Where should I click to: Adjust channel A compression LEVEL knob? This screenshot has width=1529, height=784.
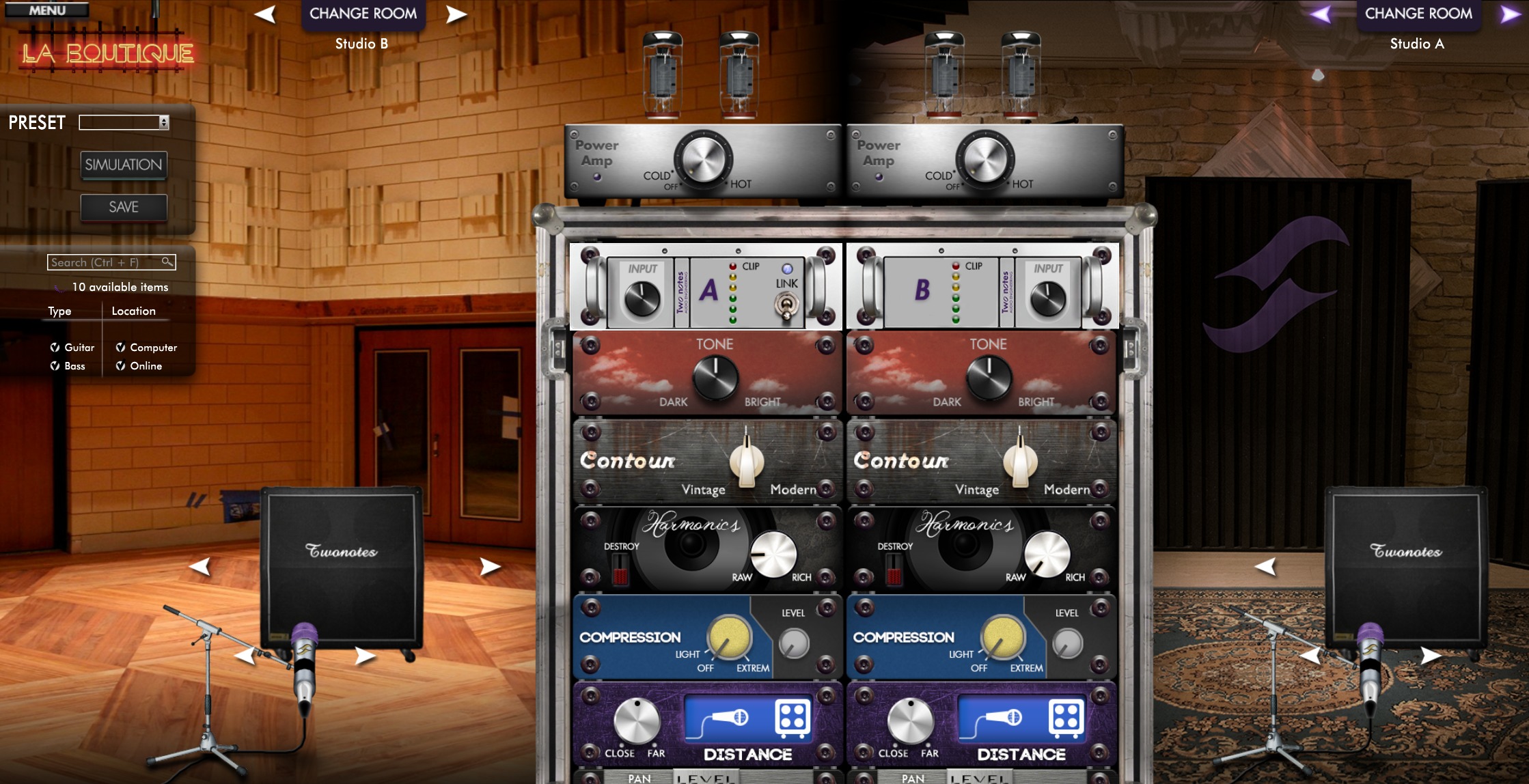794,643
